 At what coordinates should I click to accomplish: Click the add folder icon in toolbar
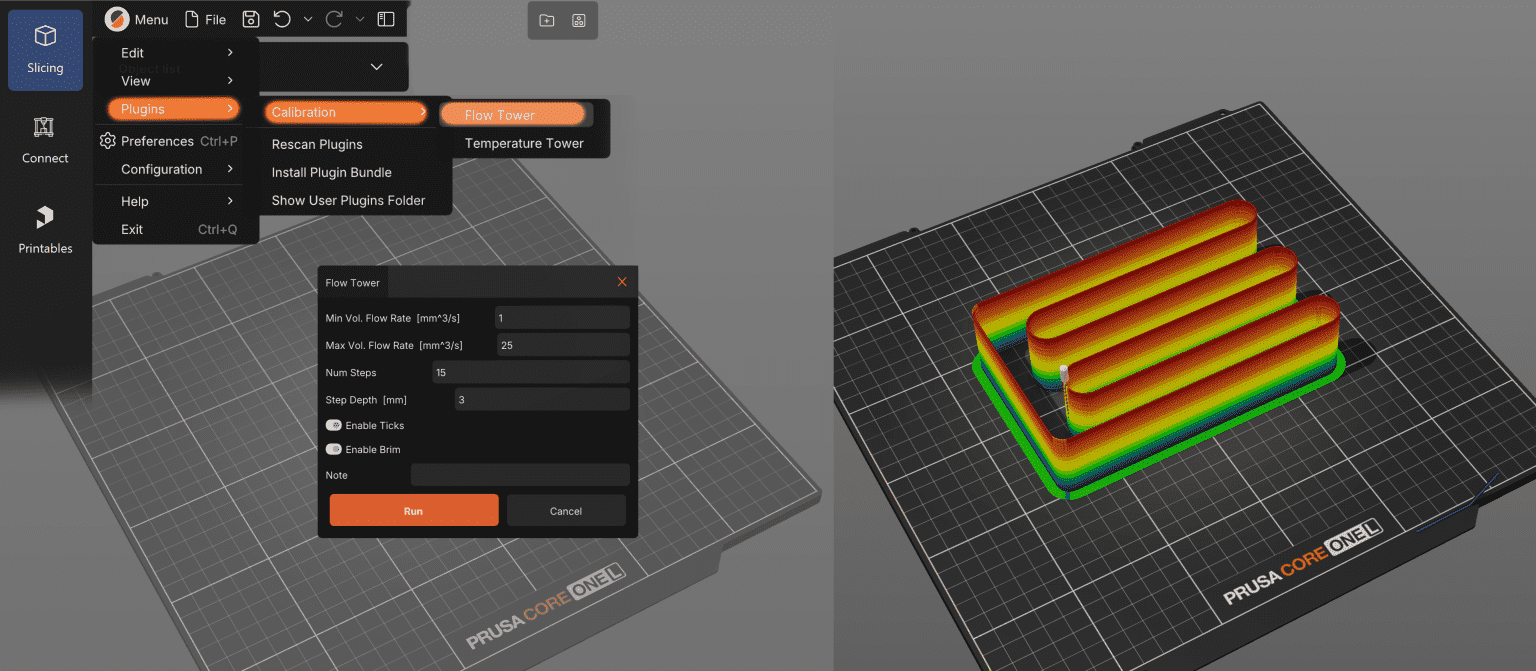(547, 20)
